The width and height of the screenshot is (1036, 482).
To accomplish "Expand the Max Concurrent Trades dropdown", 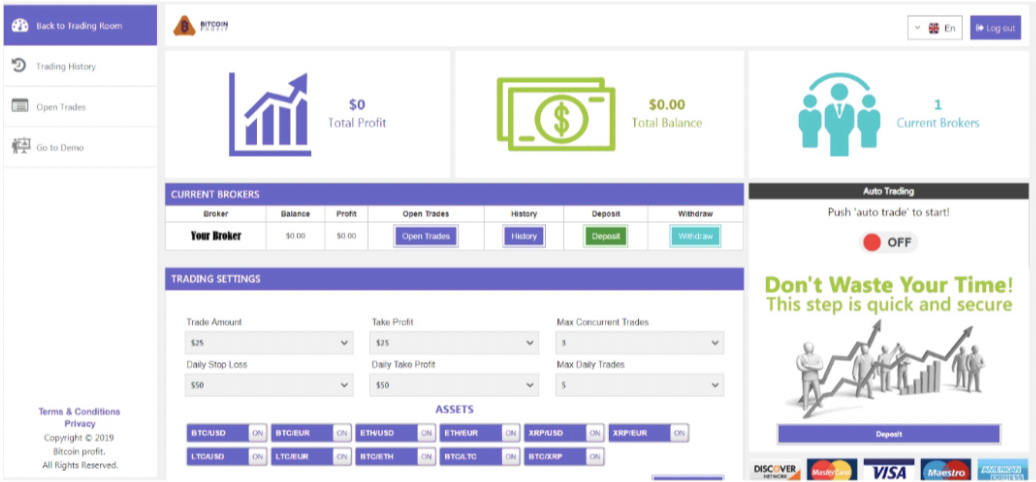I will click(639, 343).
